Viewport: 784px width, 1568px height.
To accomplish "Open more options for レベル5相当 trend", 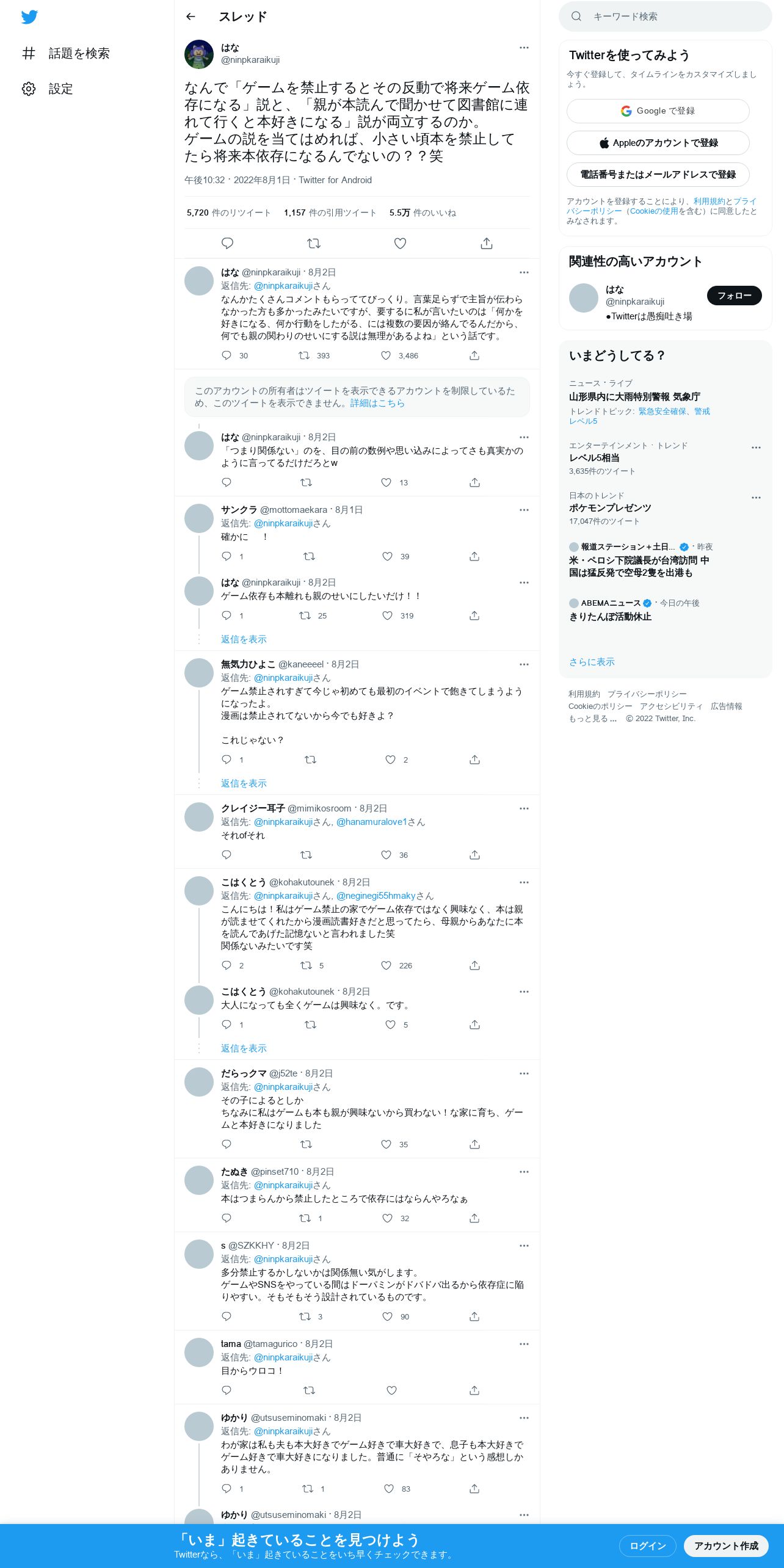I will click(756, 448).
